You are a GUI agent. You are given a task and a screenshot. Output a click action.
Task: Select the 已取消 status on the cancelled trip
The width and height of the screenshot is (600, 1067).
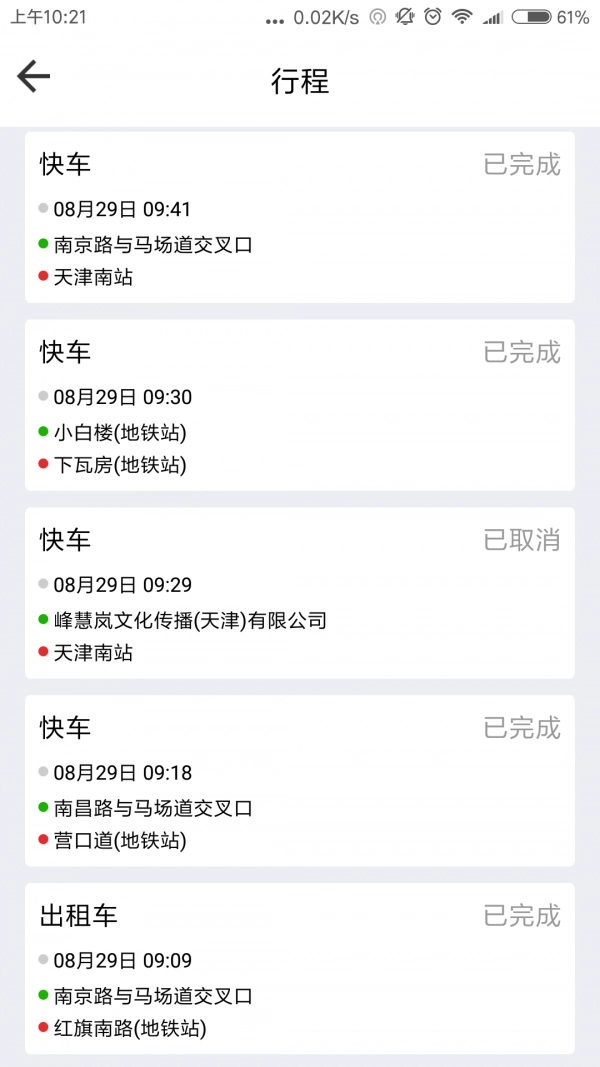[521, 540]
